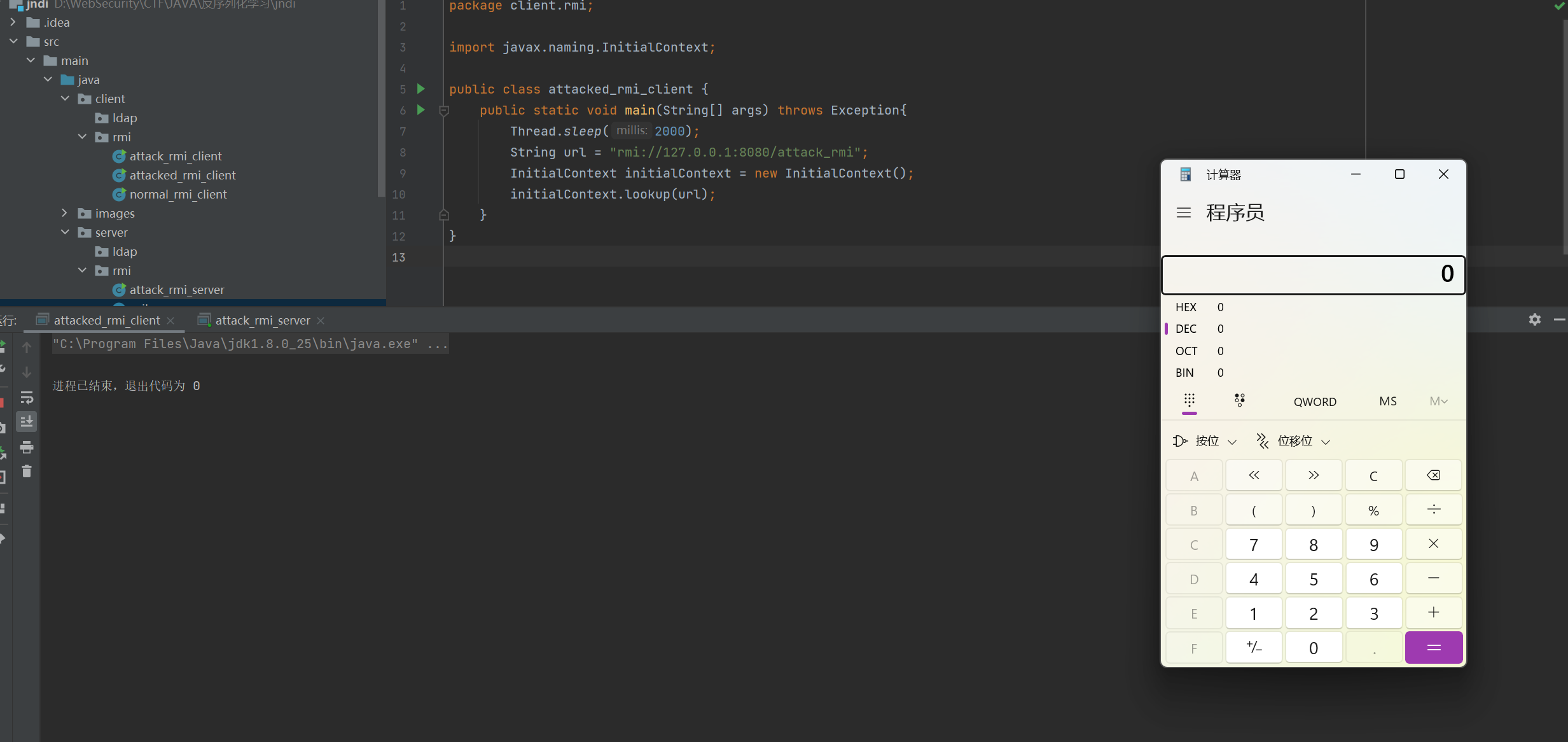Toggle soft-wrap in run console toolbar
Viewport: 1568px width, 742px height.
[x=27, y=398]
